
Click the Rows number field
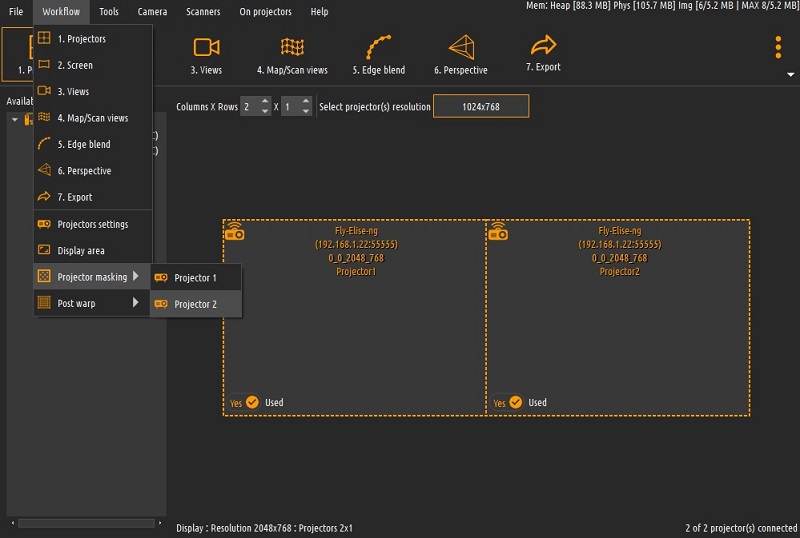(x=291, y=107)
